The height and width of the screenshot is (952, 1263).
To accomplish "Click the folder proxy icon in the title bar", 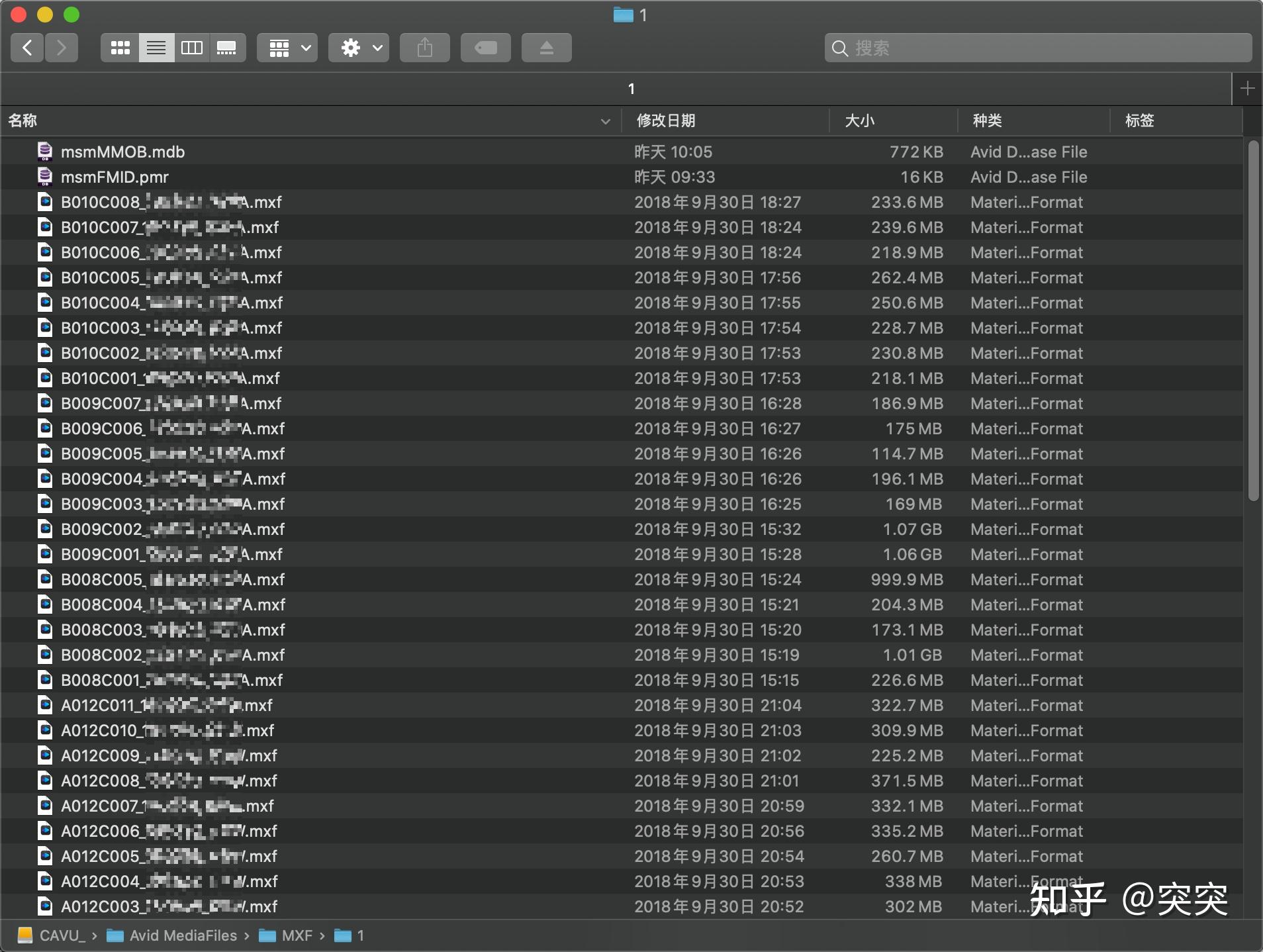I will tap(622, 15).
